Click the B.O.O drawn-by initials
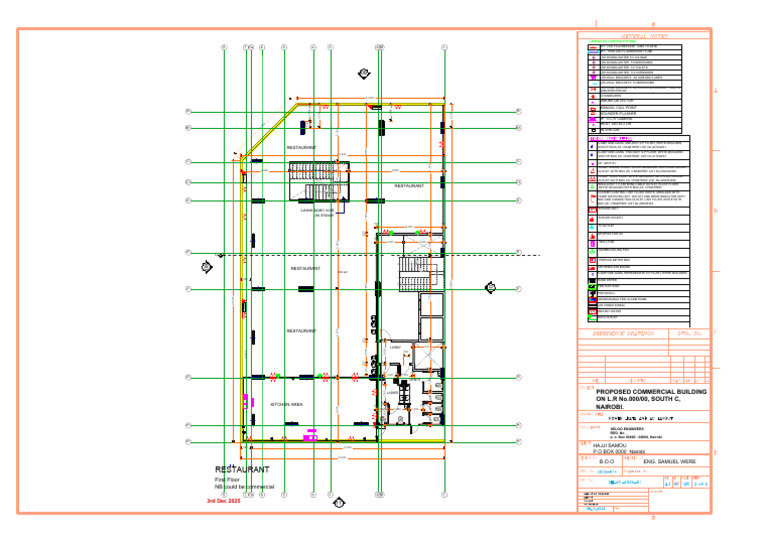The width and height of the screenshot is (768, 542). [x=606, y=462]
